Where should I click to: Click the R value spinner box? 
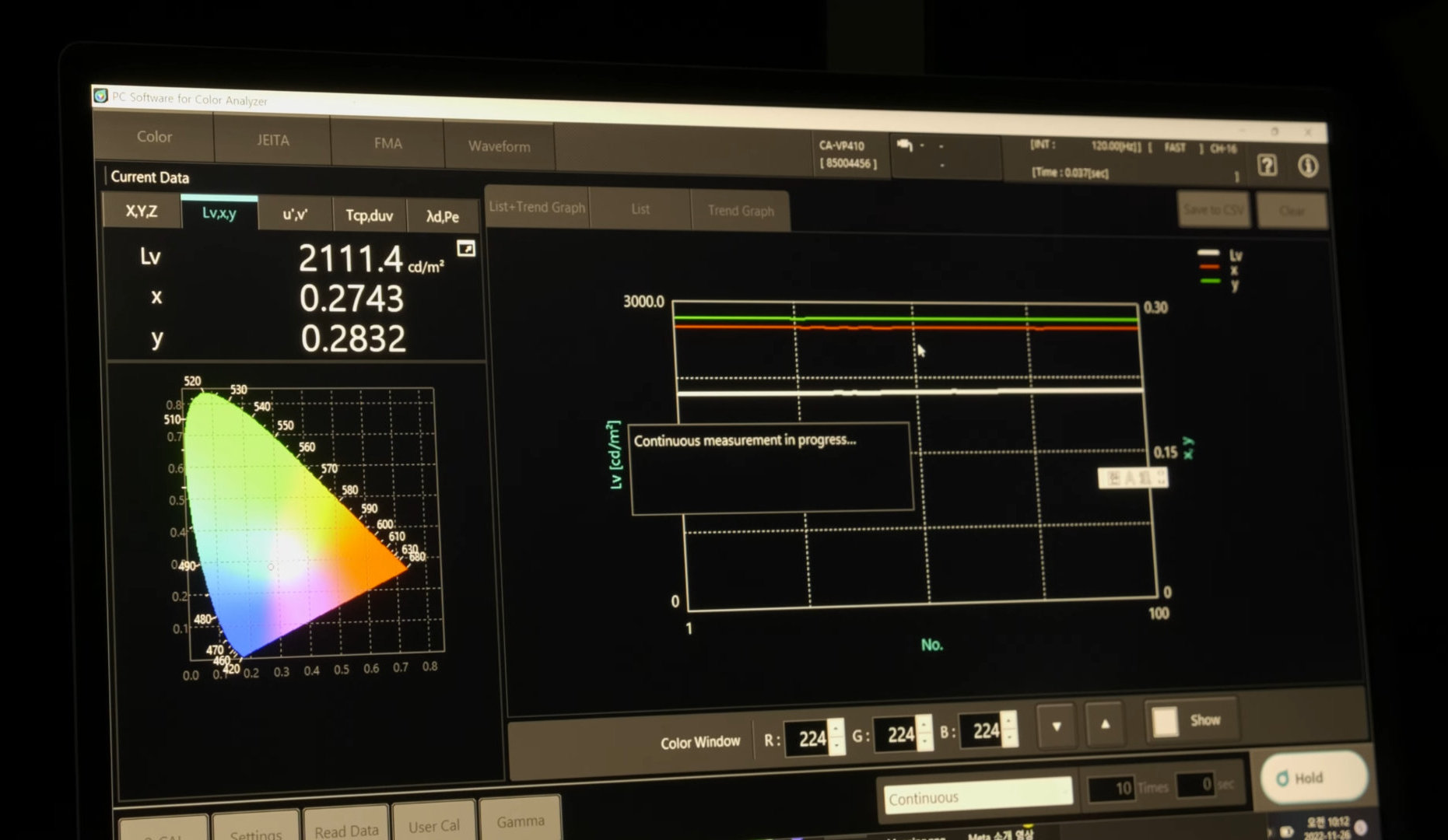click(813, 737)
